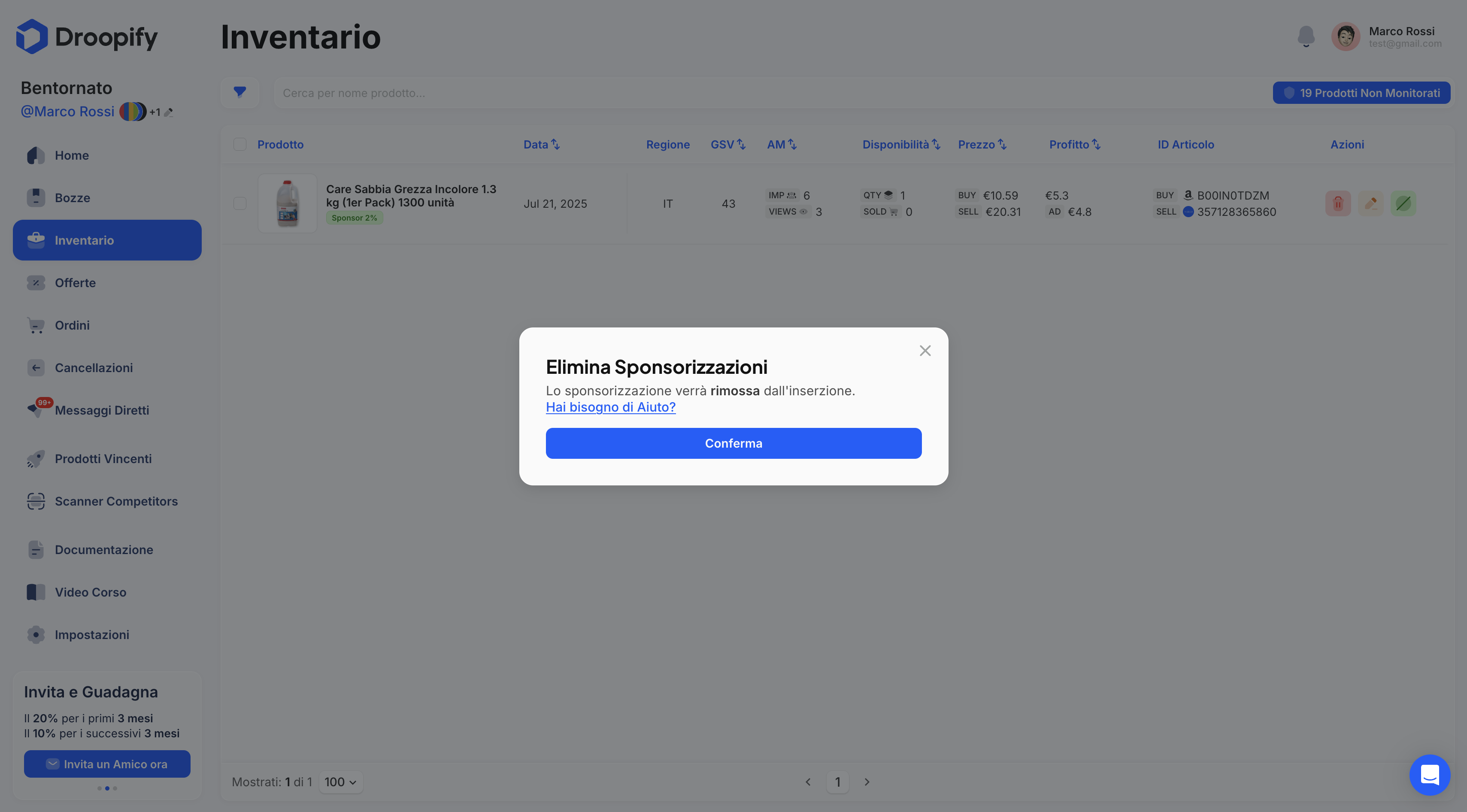Image resolution: width=1467 pixels, height=812 pixels.
Task: Open the Home sidebar item
Action: (107, 155)
